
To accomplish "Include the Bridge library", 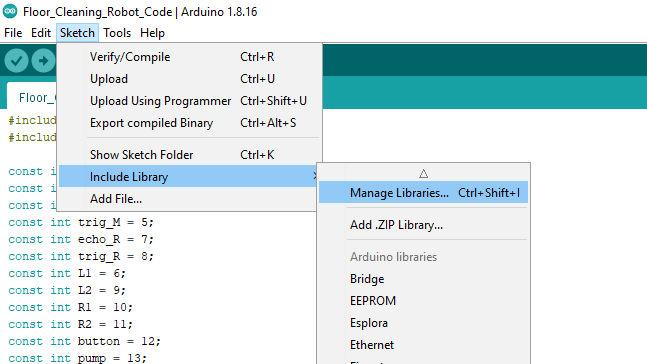I will pos(423,279).
